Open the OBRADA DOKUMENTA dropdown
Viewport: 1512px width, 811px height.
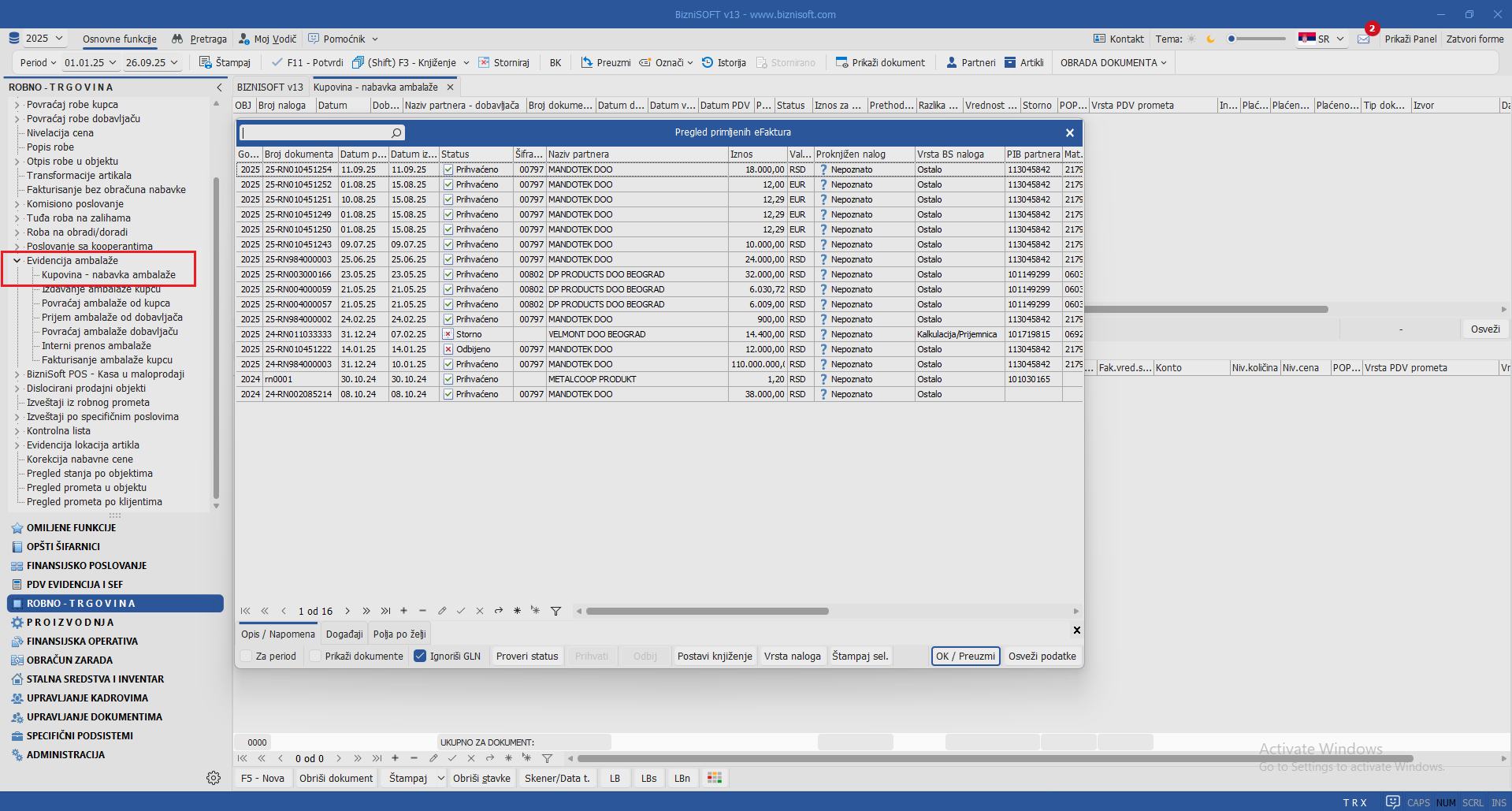1113,62
